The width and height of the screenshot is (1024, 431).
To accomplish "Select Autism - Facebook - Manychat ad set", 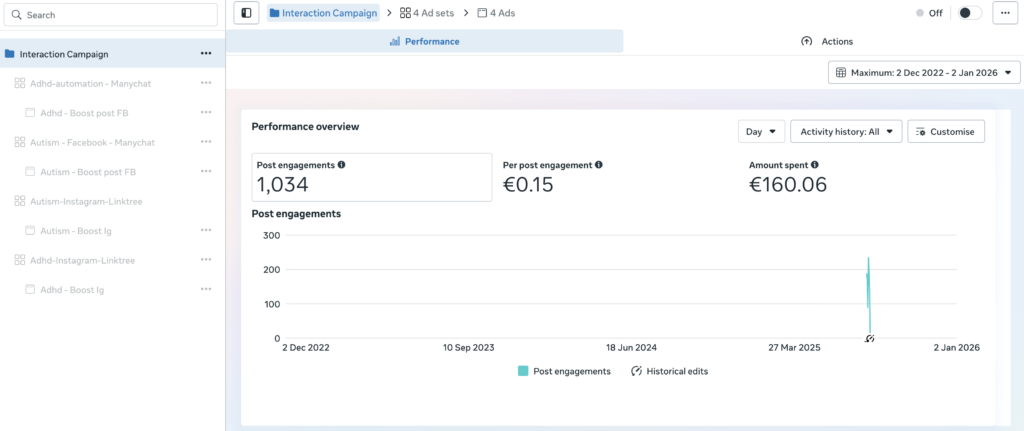I will tap(93, 142).
